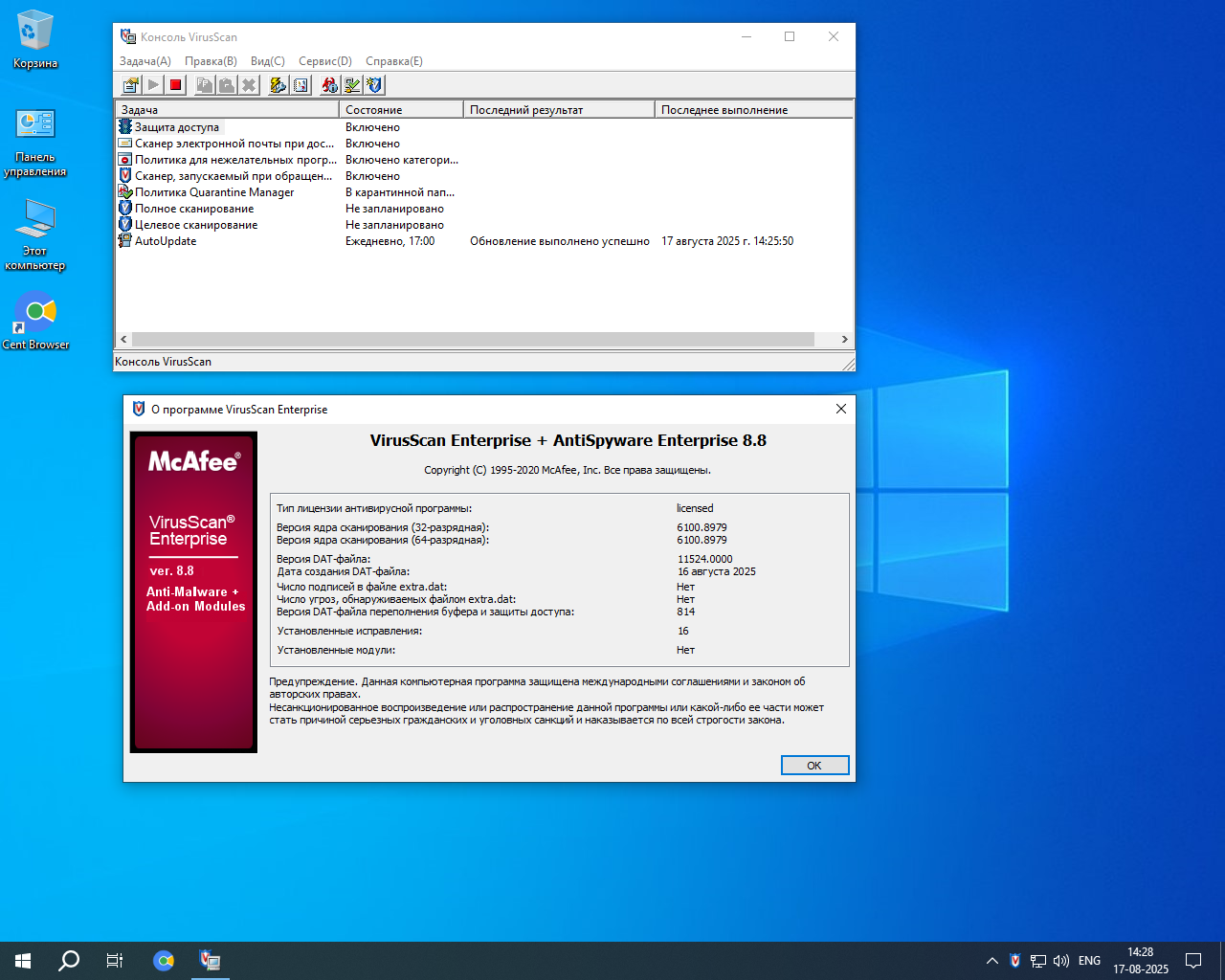This screenshot has width=1225, height=980.
Task: Click the Delete (X) toolbar icon
Action: tap(249, 85)
